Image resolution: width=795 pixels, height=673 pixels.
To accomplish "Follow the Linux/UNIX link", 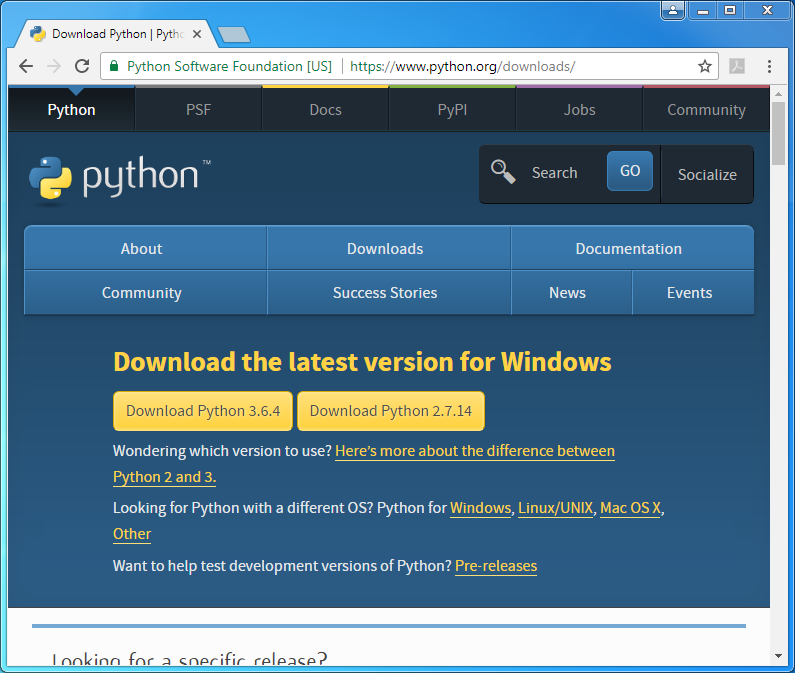I will (x=555, y=508).
